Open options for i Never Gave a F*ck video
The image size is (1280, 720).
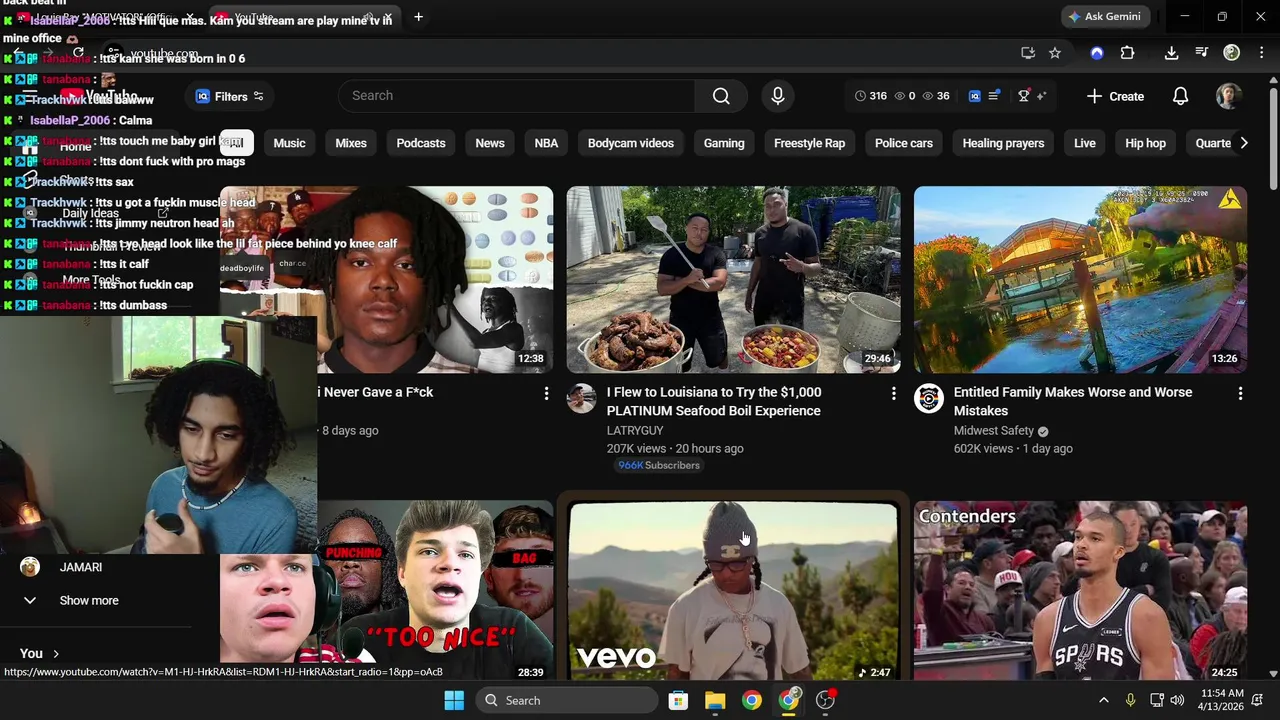546,394
